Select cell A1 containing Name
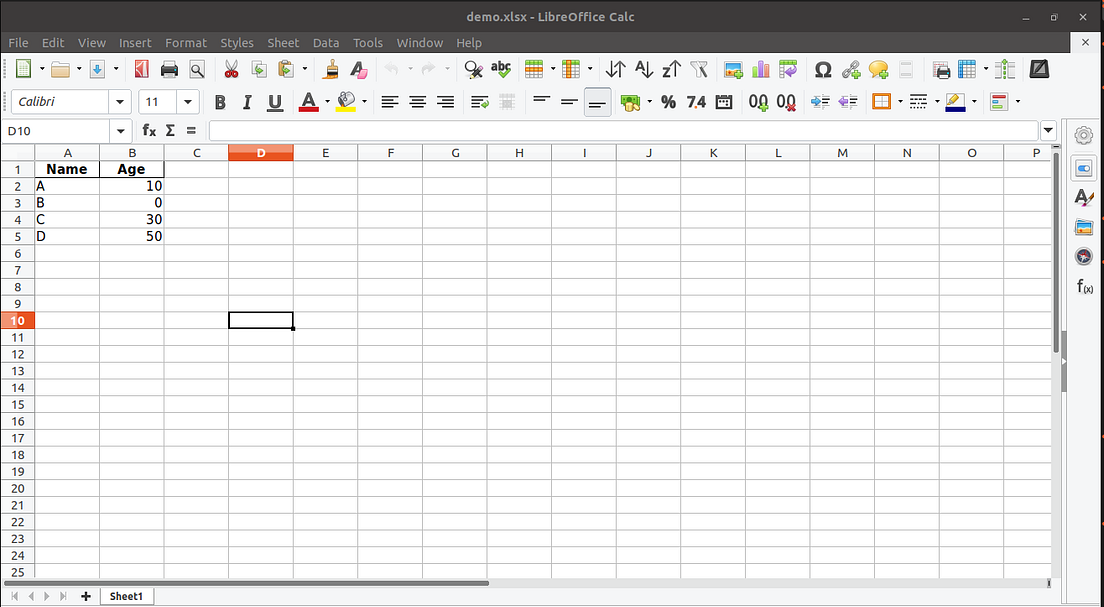 coord(67,169)
